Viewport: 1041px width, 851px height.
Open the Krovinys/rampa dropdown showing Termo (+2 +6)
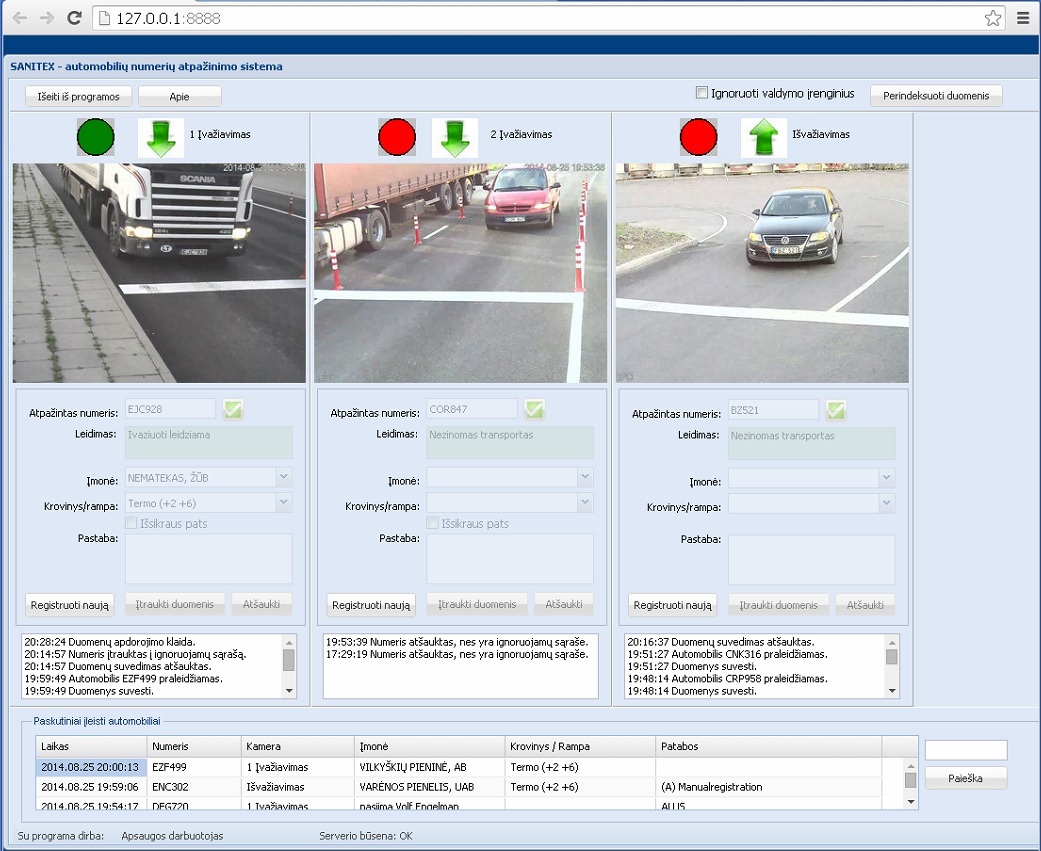coord(285,501)
